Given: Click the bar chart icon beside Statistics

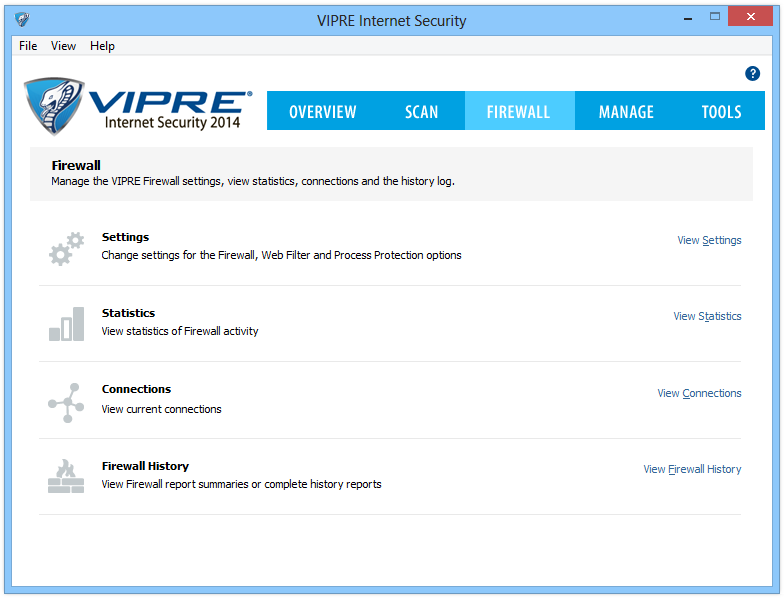Looking at the screenshot, I should (x=66, y=324).
